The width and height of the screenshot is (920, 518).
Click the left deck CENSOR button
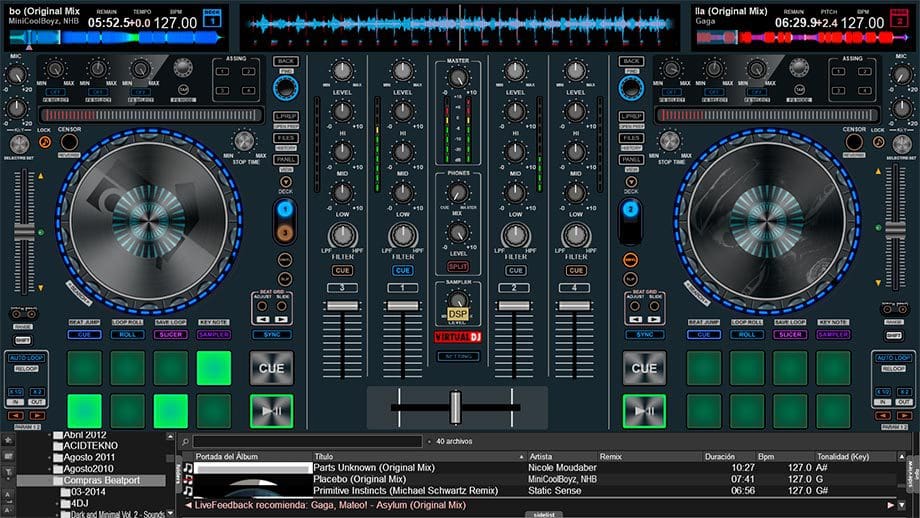click(x=69, y=141)
